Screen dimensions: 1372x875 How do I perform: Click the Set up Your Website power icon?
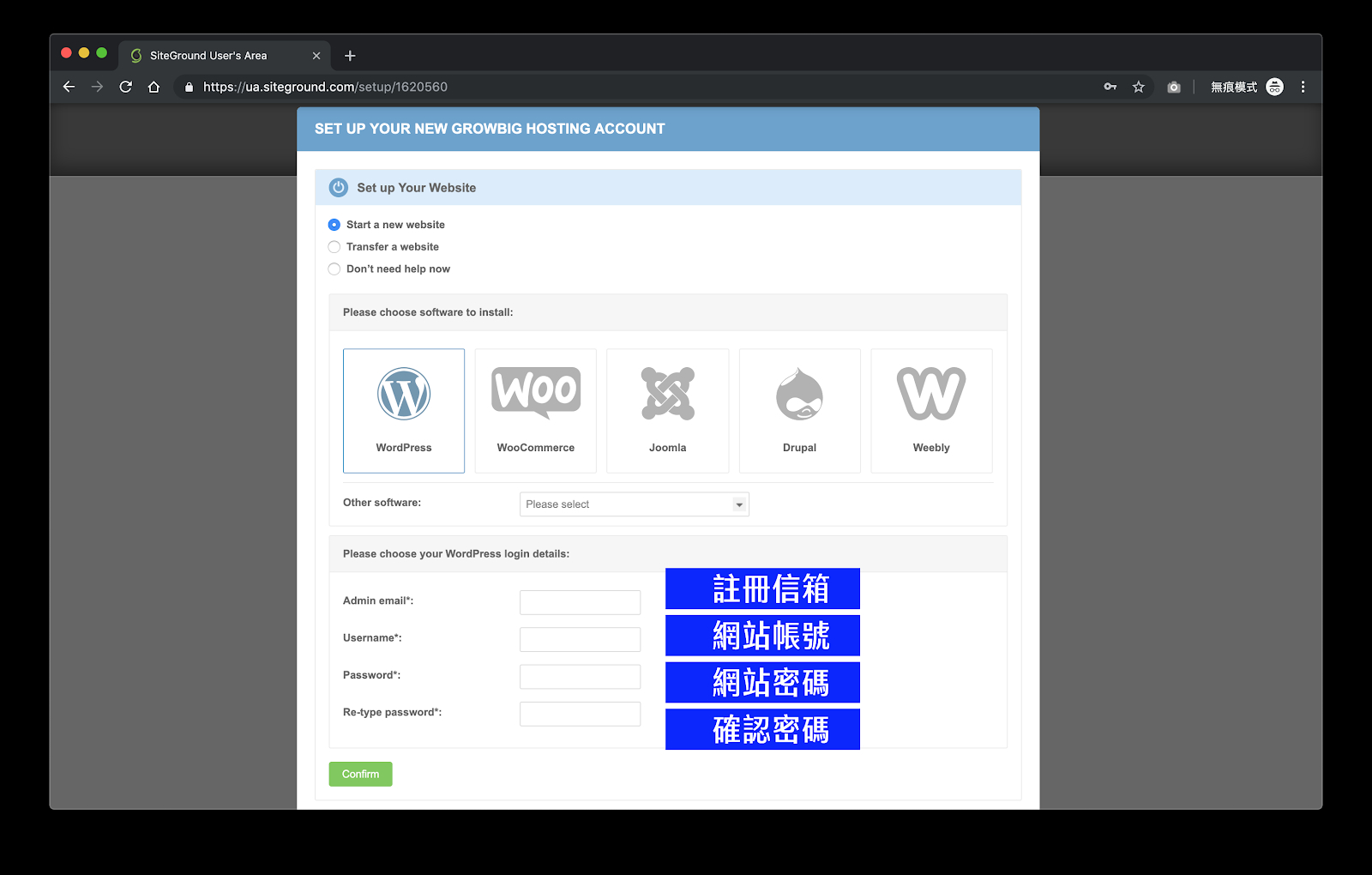coord(339,187)
